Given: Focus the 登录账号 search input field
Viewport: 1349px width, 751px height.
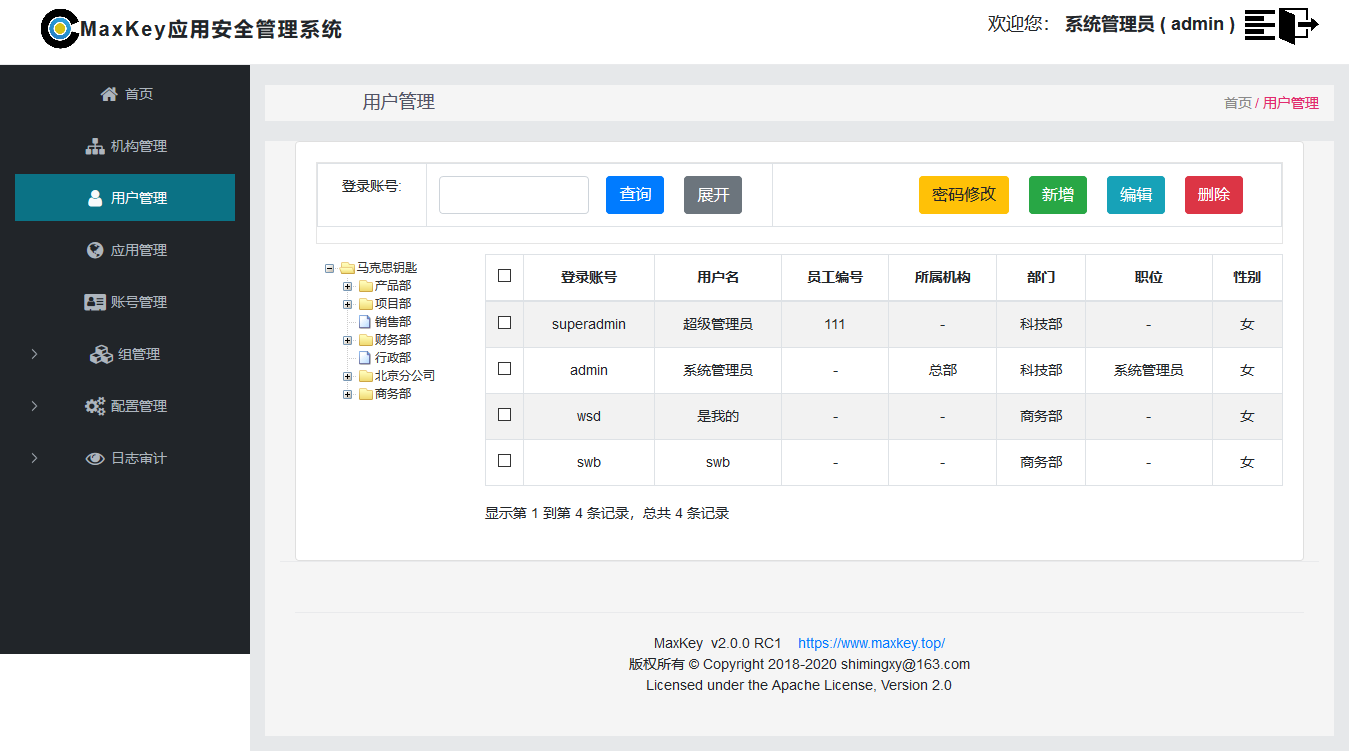Looking at the screenshot, I should click(x=513, y=195).
